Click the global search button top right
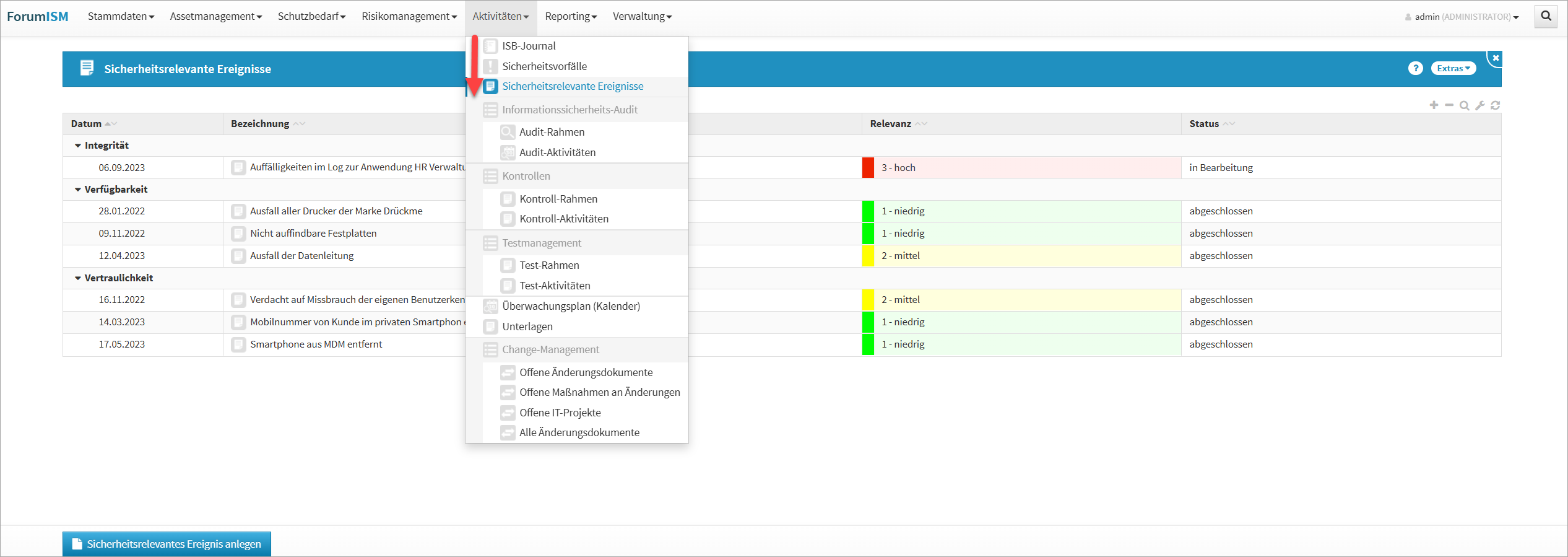 coord(1546,16)
